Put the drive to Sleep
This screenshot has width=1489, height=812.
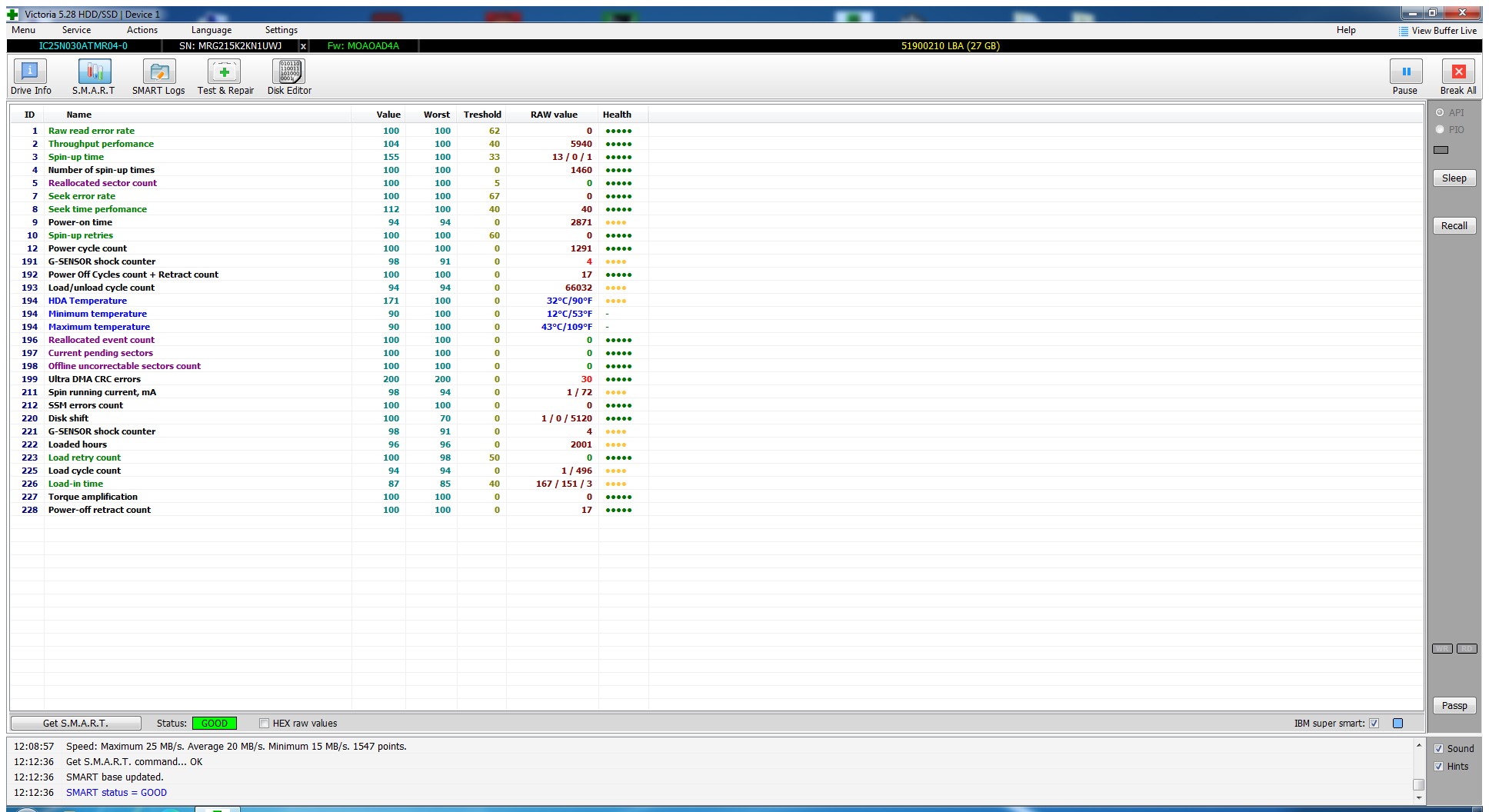point(1454,178)
